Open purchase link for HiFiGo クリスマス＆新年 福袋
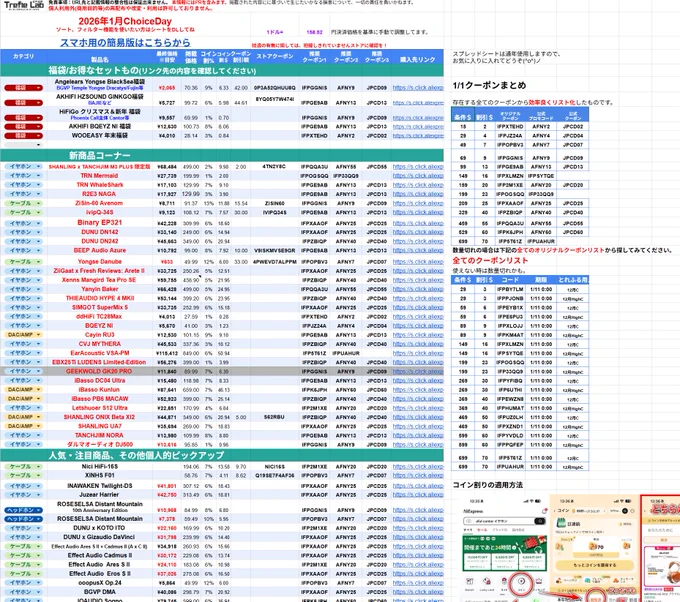This screenshot has width=680, height=602. tap(418, 118)
